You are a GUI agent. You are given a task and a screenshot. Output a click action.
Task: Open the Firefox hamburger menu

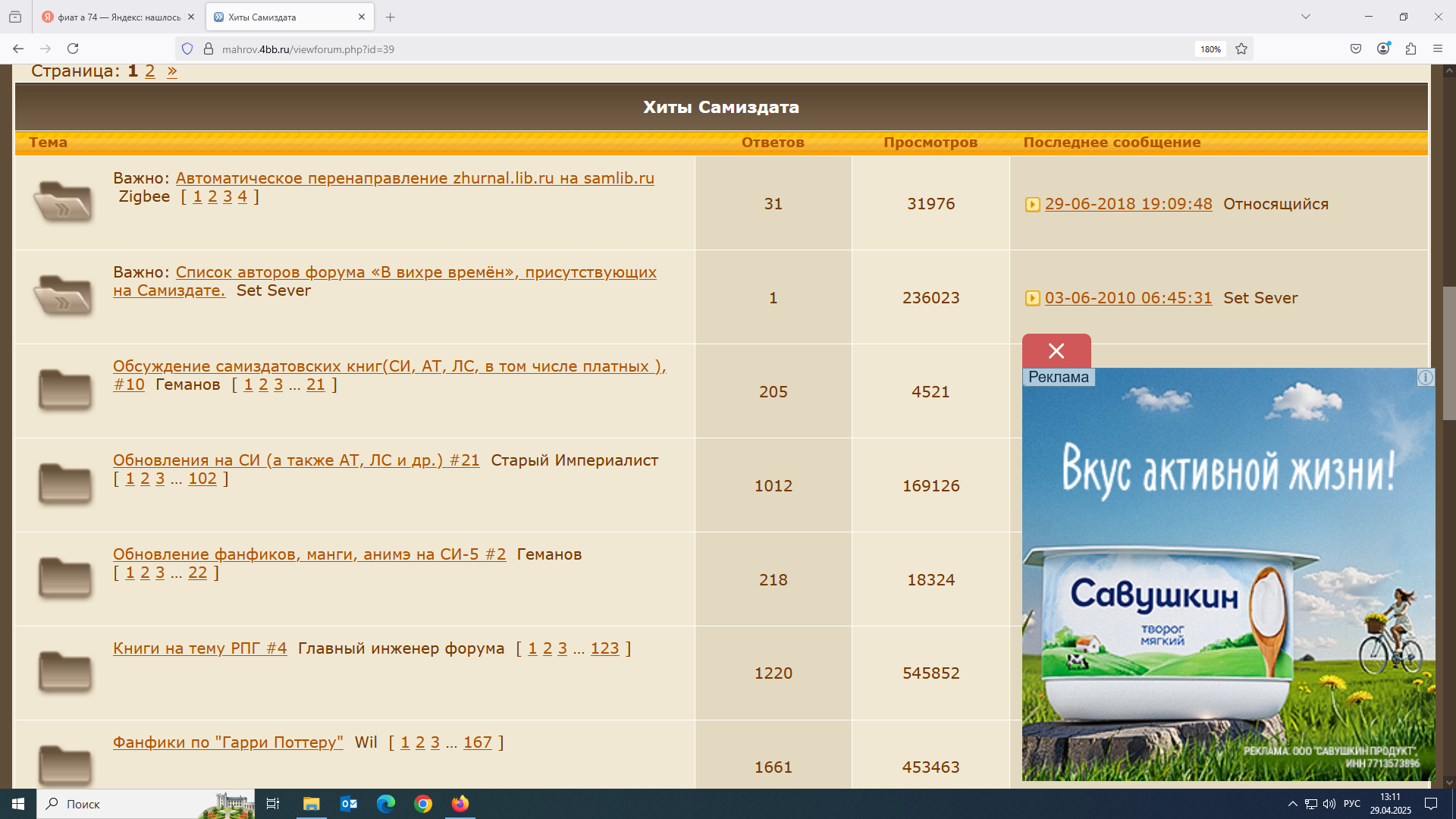(x=1438, y=49)
